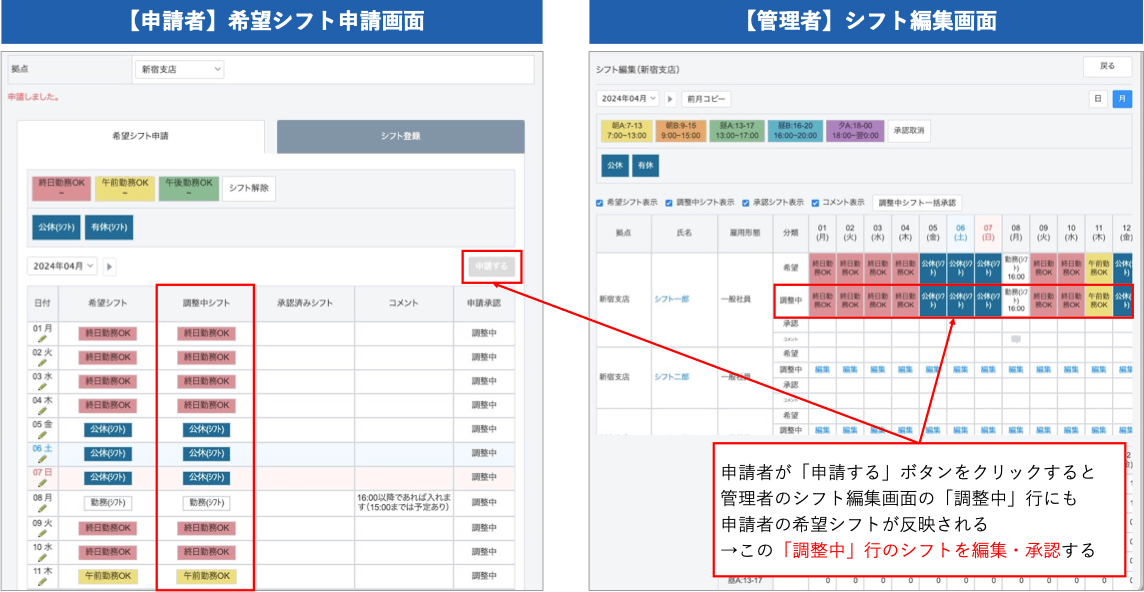
Task: Click next-month arrow in applicant screen
Action: [110, 266]
